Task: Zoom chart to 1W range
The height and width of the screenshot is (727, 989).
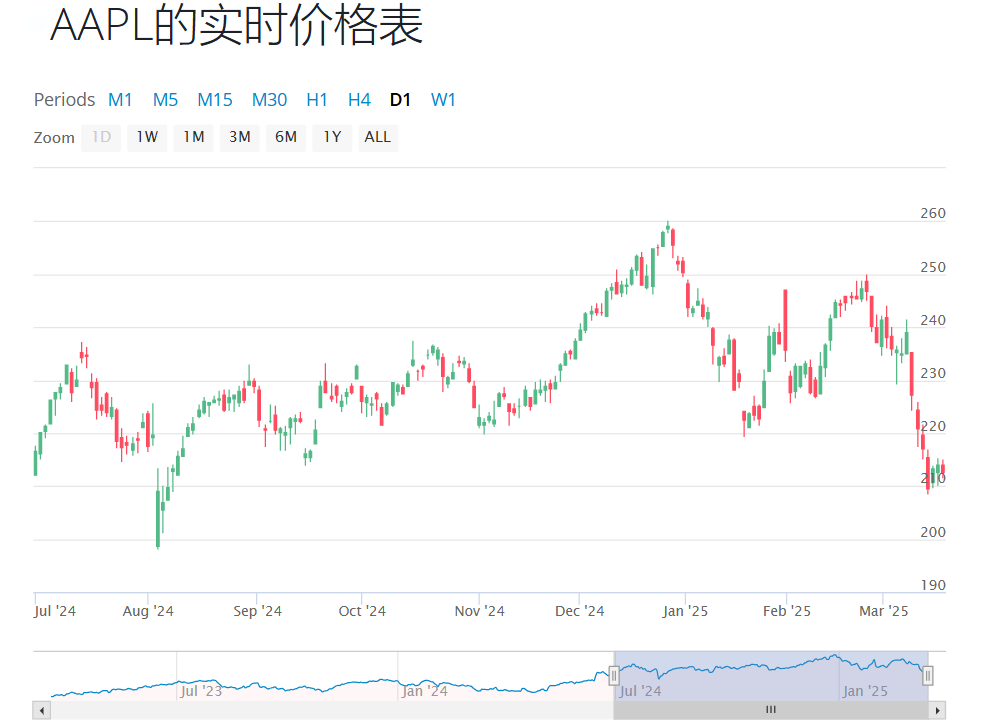Action: point(147,137)
